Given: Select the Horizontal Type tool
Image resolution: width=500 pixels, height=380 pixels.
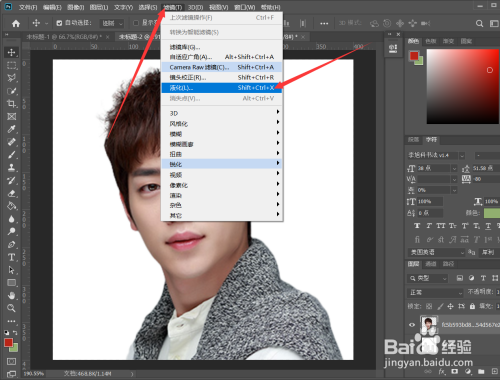Looking at the screenshot, I should coord(11,257).
